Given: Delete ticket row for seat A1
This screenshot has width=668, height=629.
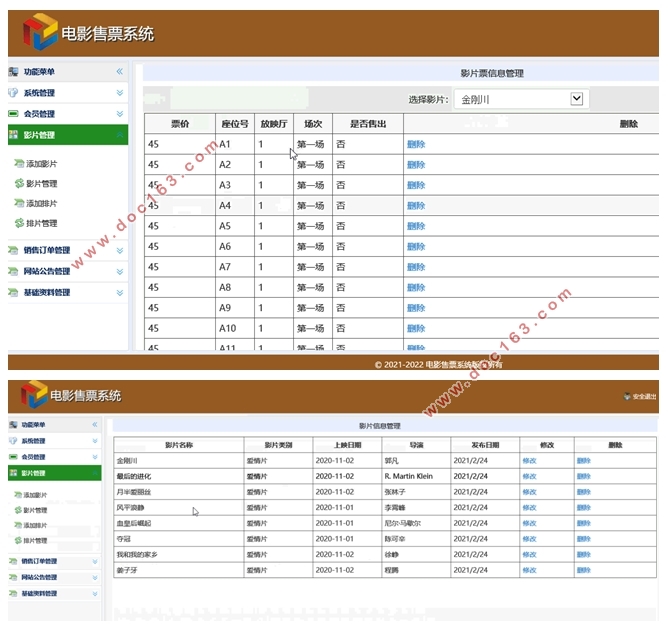Looking at the screenshot, I should point(416,144).
